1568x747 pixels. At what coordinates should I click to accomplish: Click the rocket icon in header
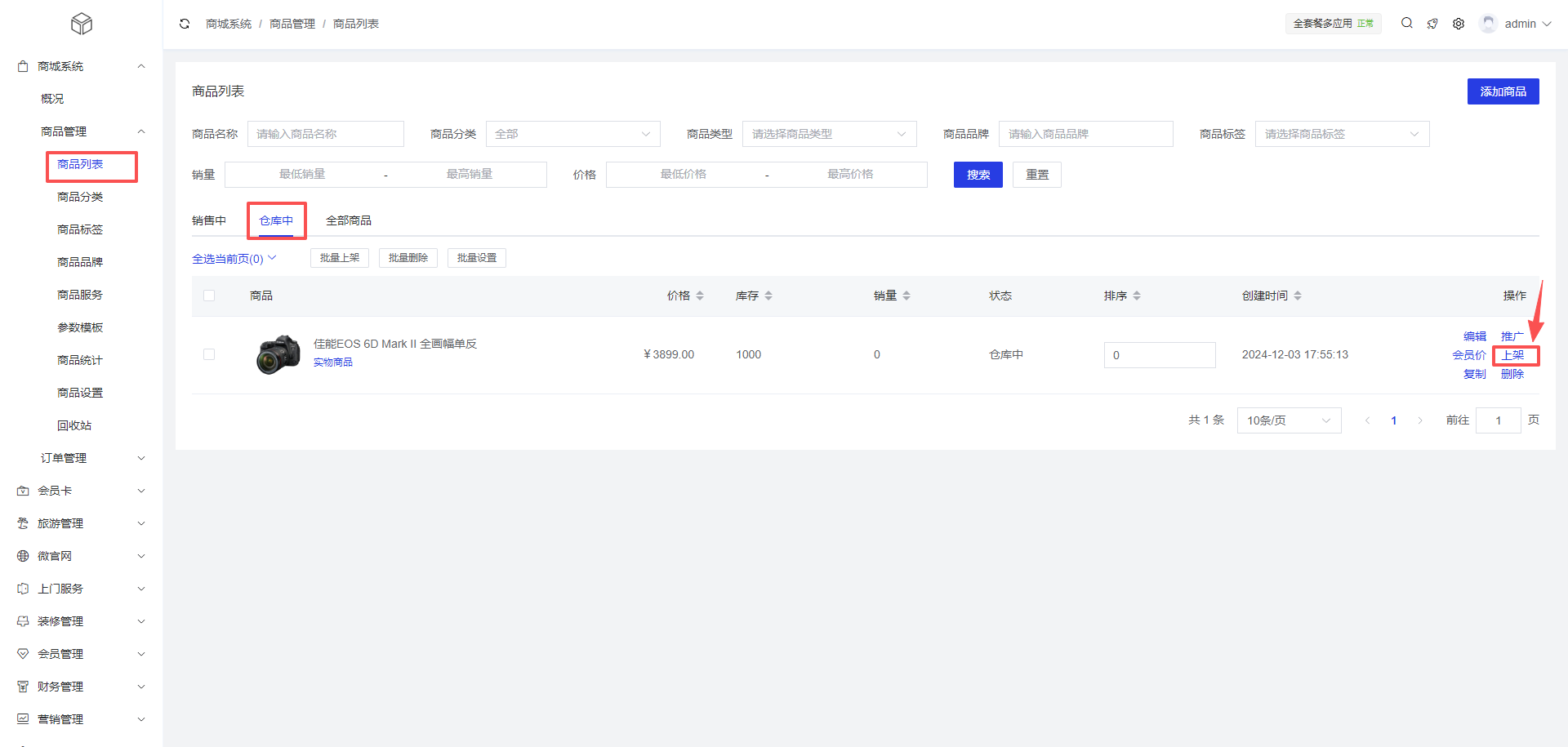[1432, 24]
